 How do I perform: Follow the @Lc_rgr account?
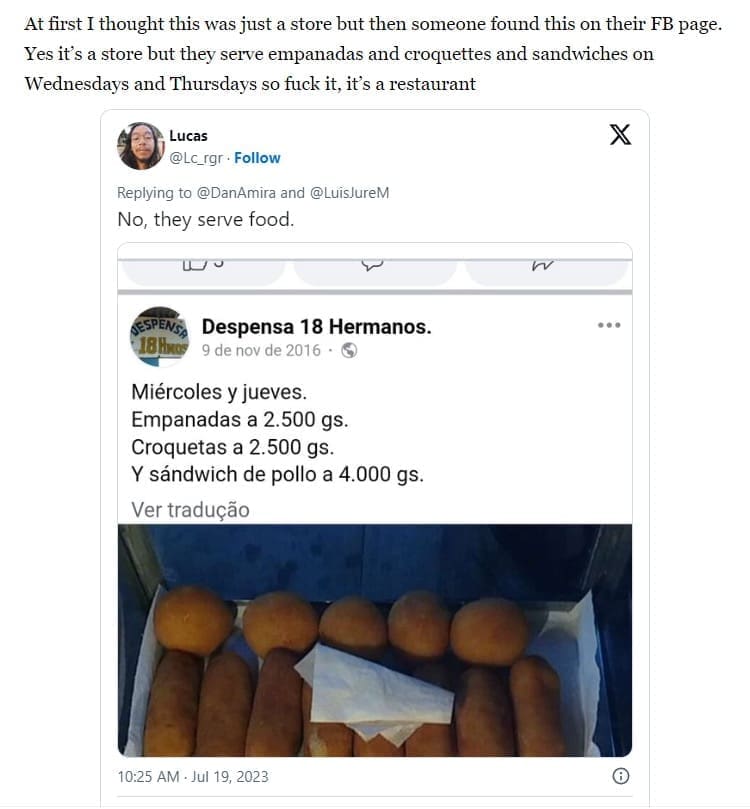(x=257, y=158)
